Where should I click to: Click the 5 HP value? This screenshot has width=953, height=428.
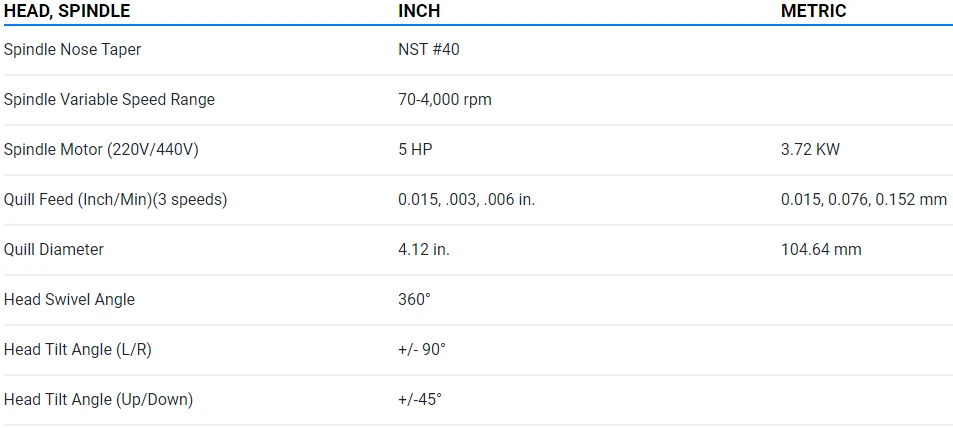415,149
